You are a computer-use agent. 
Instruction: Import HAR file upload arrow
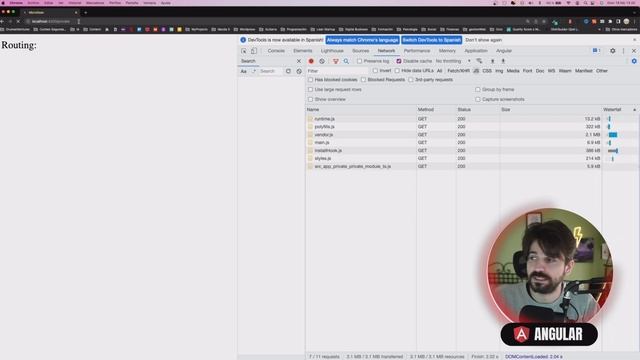(x=492, y=61)
